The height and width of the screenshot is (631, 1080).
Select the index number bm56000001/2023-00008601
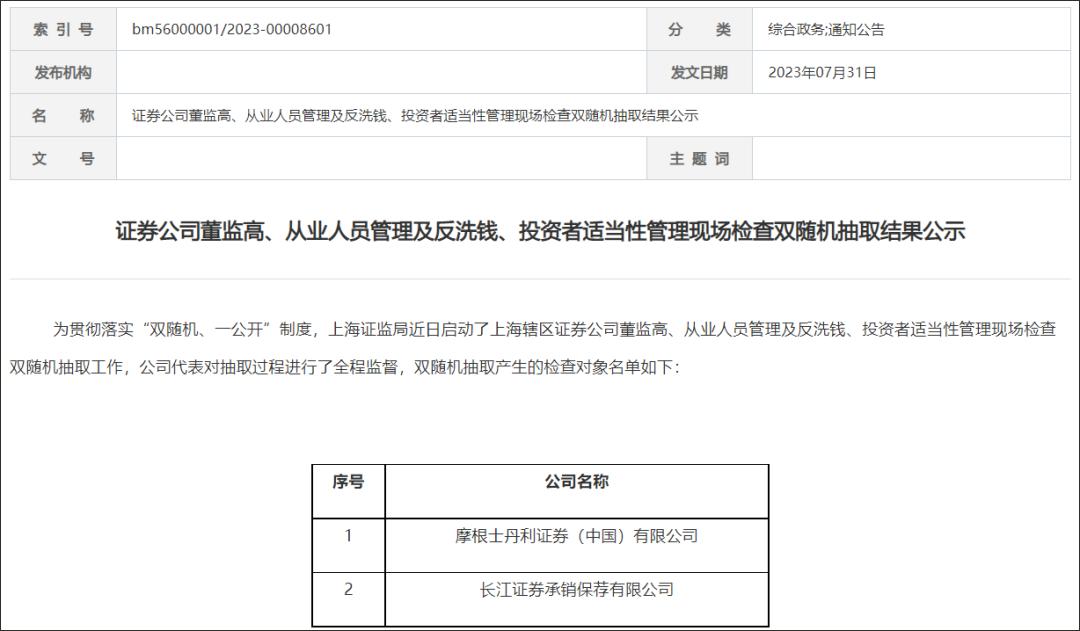(x=231, y=30)
